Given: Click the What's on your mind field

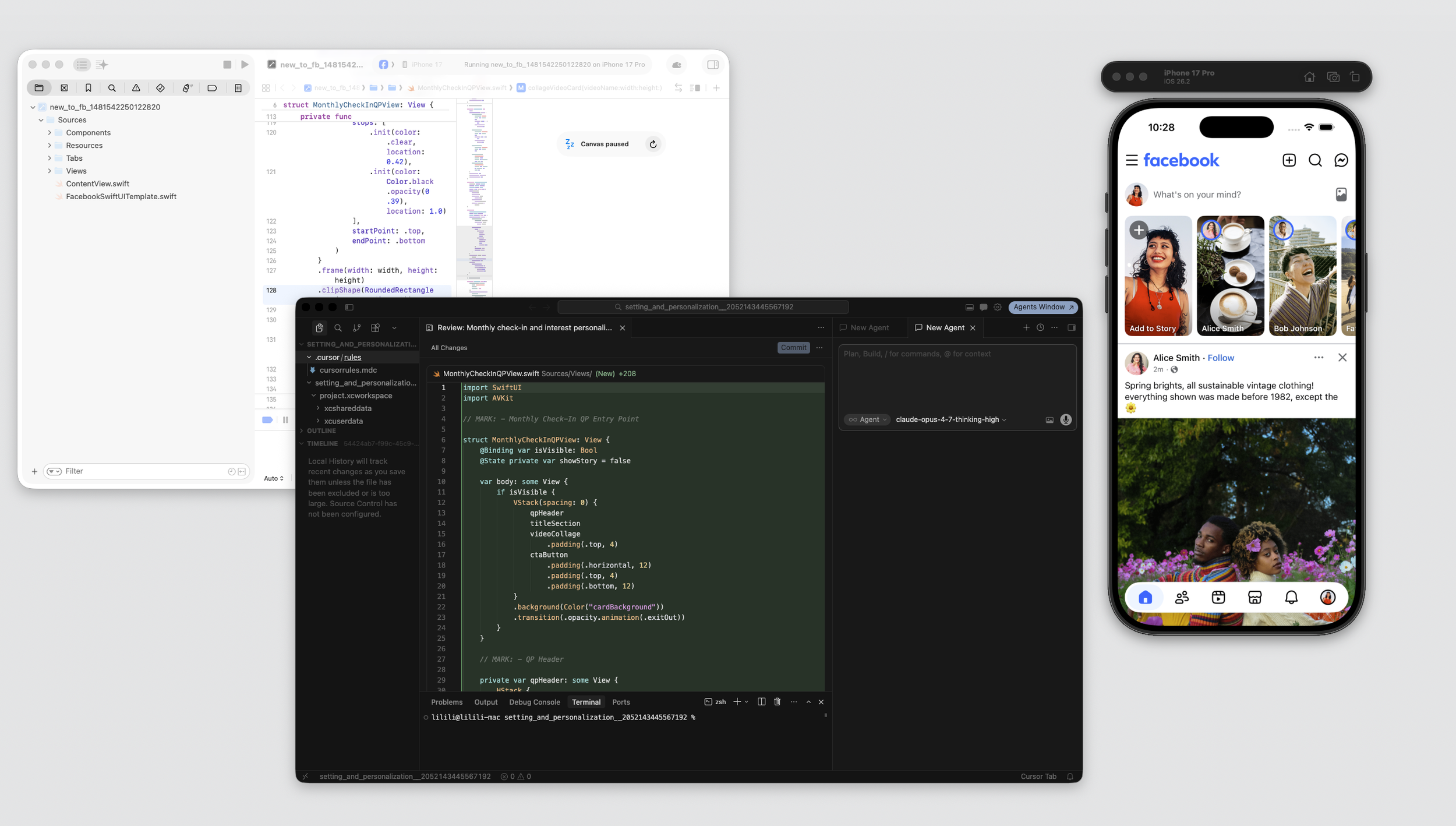Looking at the screenshot, I should [1197, 195].
